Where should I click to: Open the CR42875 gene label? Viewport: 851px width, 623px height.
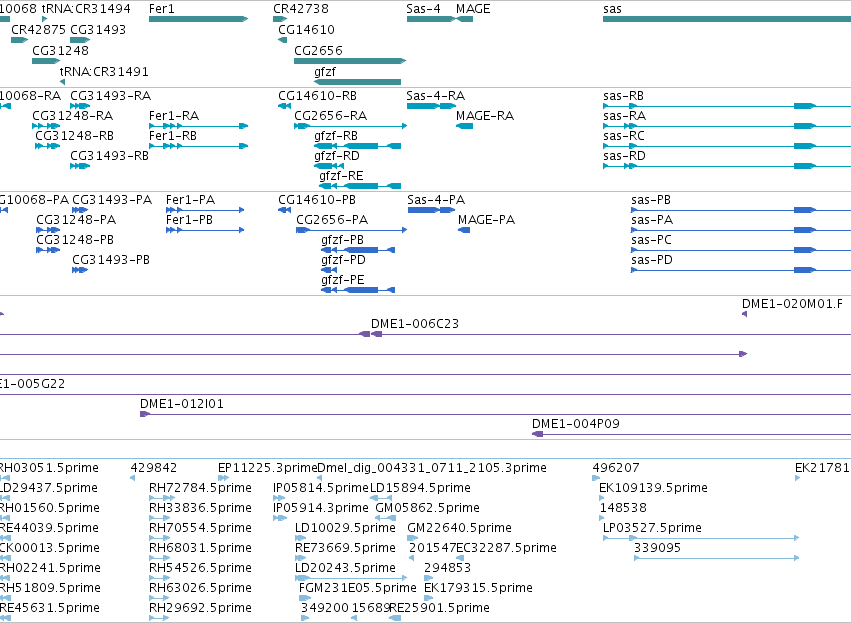pyautogui.click(x=38, y=29)
